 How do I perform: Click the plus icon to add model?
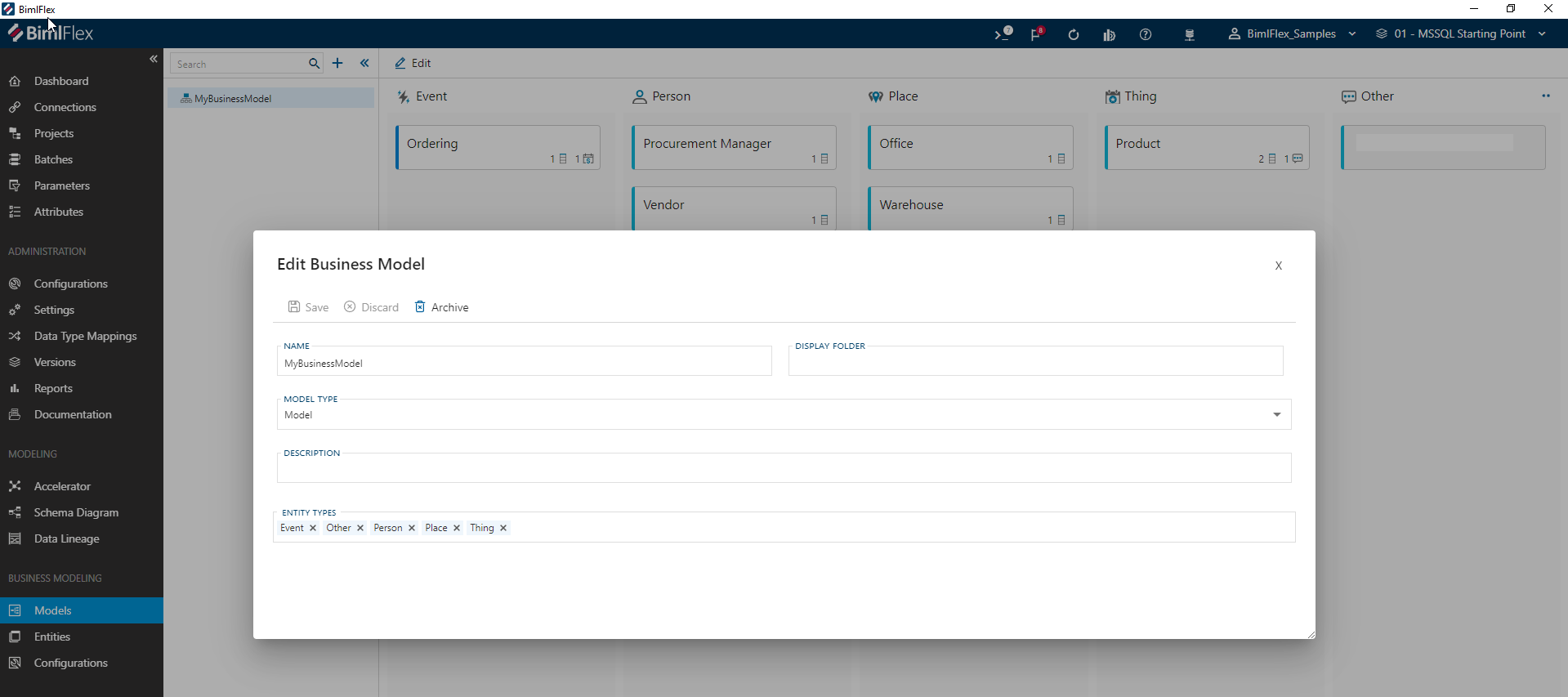point(337,63)
